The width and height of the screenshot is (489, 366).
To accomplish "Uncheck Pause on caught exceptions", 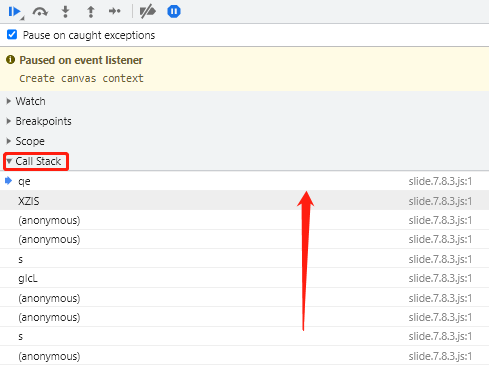I will pyautogui.click(x=12, y=34).
